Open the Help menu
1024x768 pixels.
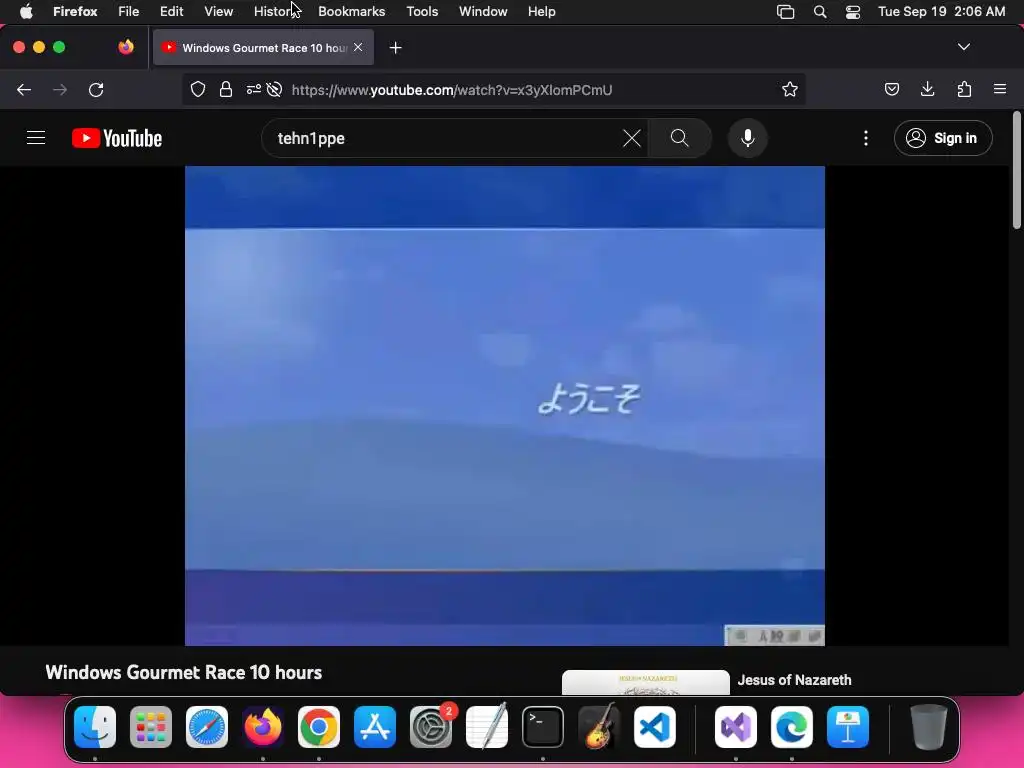(541, 12)
